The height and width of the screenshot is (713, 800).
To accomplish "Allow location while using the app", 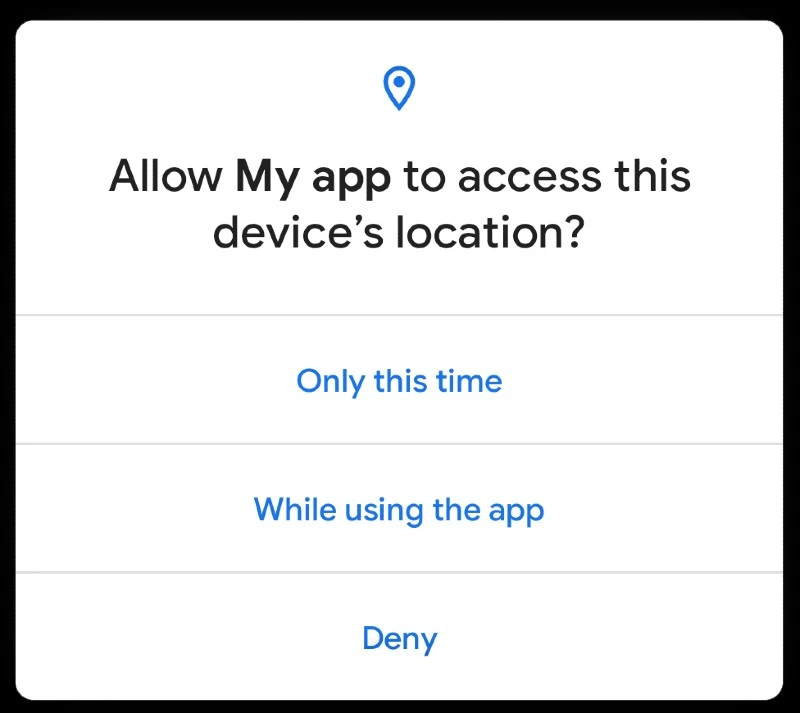I will click(399, 509).
